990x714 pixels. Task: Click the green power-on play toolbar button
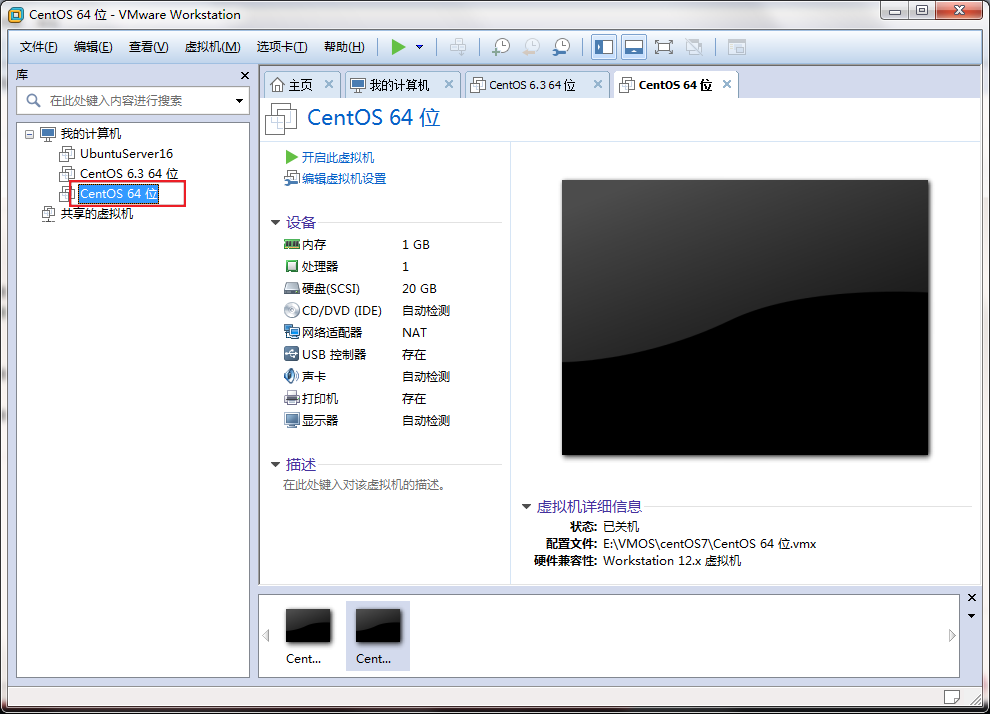coord(398,47)
